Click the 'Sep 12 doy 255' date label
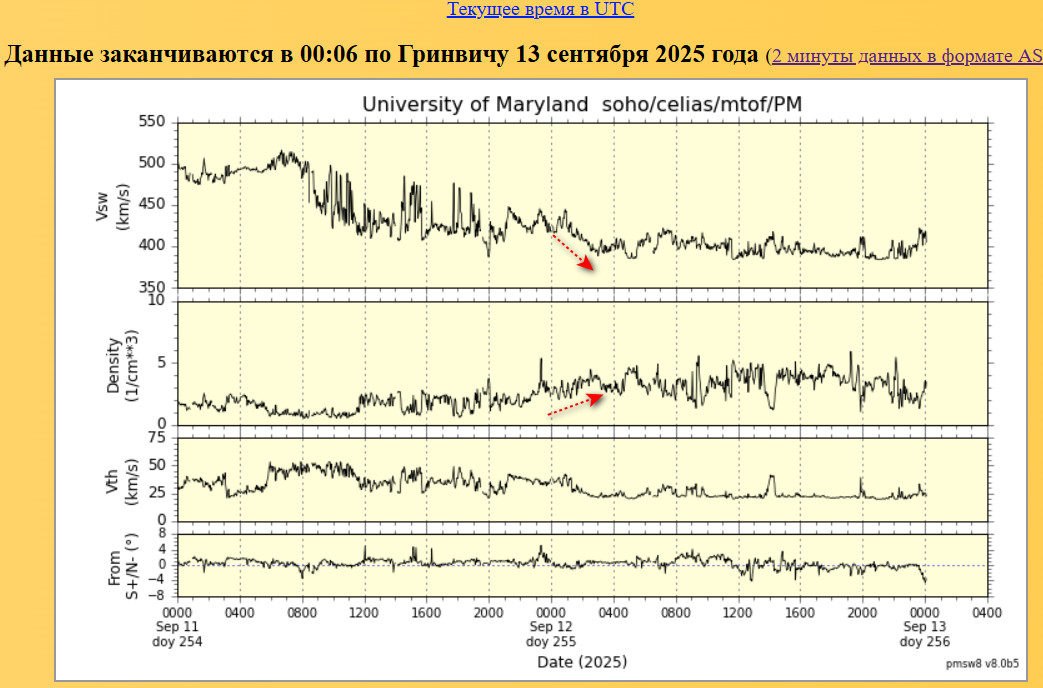The image size is (1043, 688). pos(550,634)
